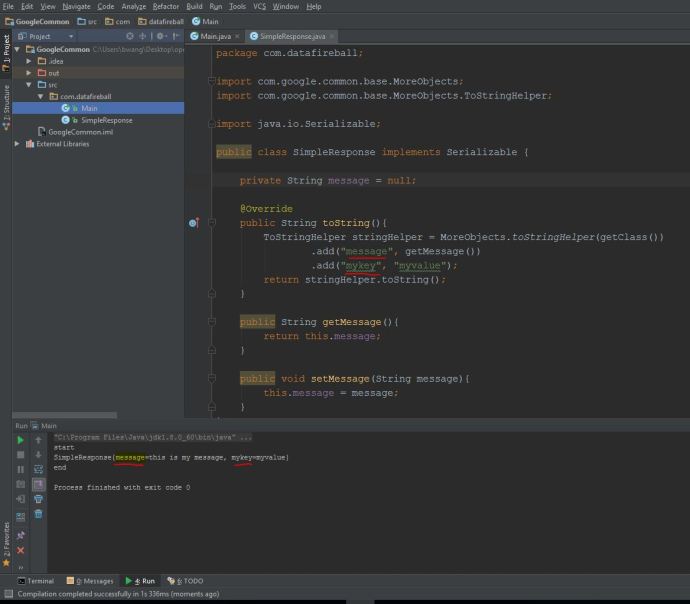Open the Project view dropdown
Image resolution: width=690 pixels, height=604 pixels.
click(x=70, y=36)
